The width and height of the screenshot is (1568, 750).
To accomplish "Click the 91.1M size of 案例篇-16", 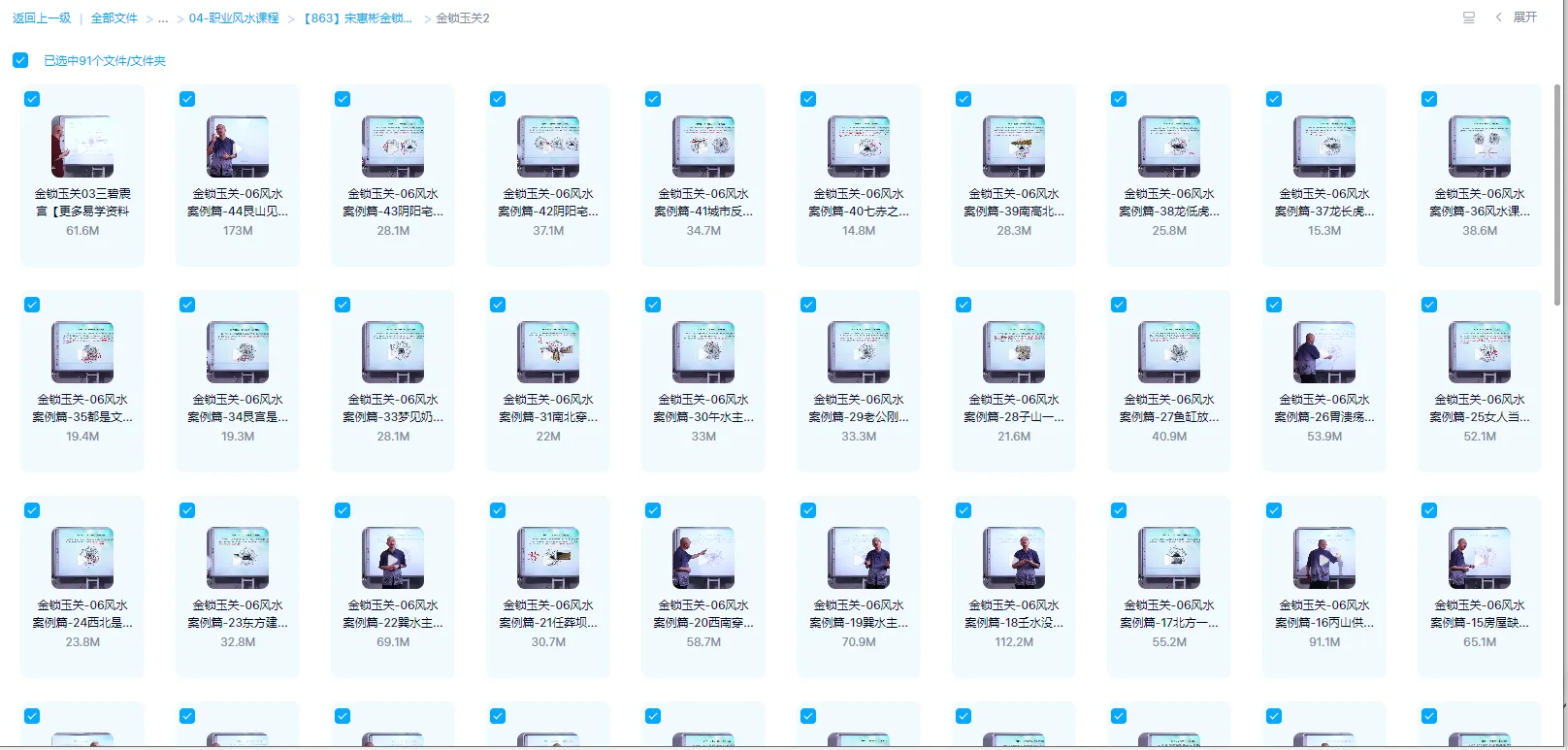I will coord(1324,642).
